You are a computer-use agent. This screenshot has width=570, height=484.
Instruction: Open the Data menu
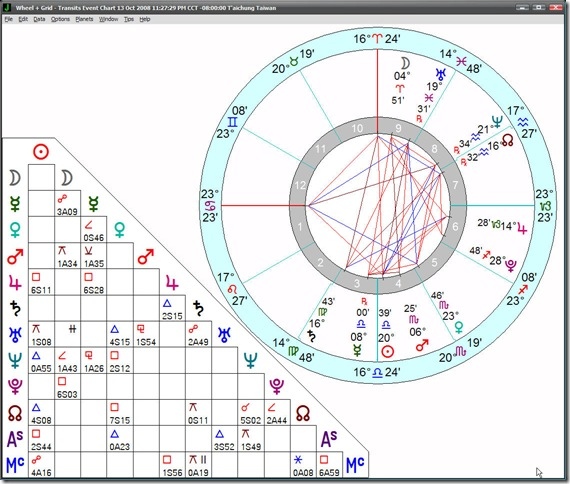39,19
